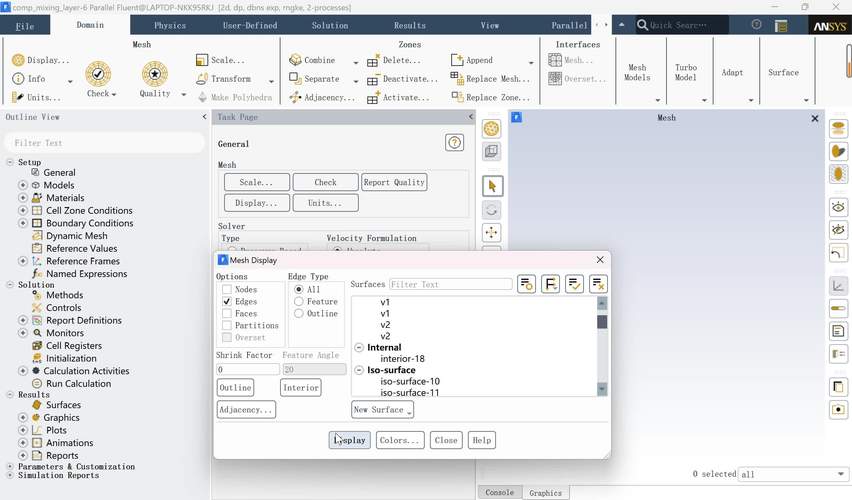852x500 pixels.
Task: Click Deactivate zones icon
Action: 373,80
